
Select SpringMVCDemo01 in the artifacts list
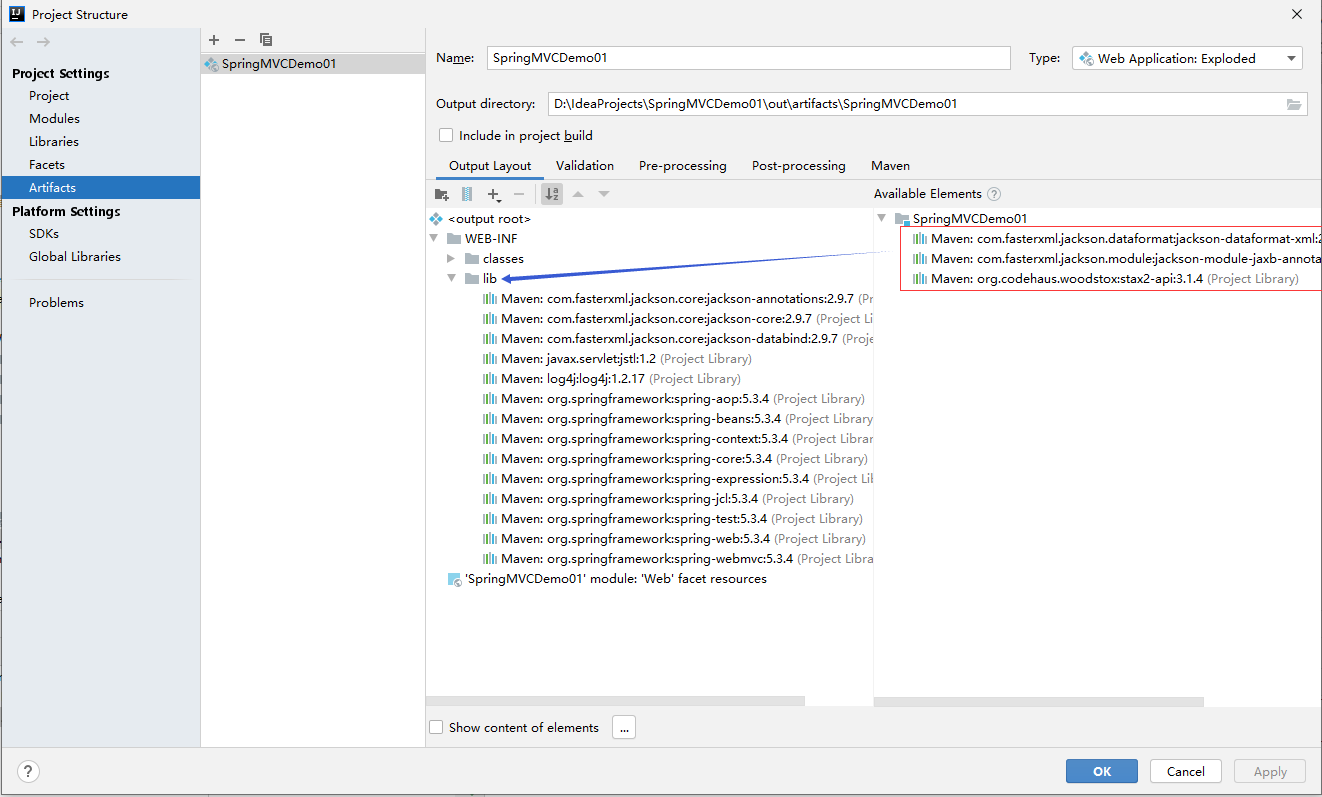(x=312, y=63)
